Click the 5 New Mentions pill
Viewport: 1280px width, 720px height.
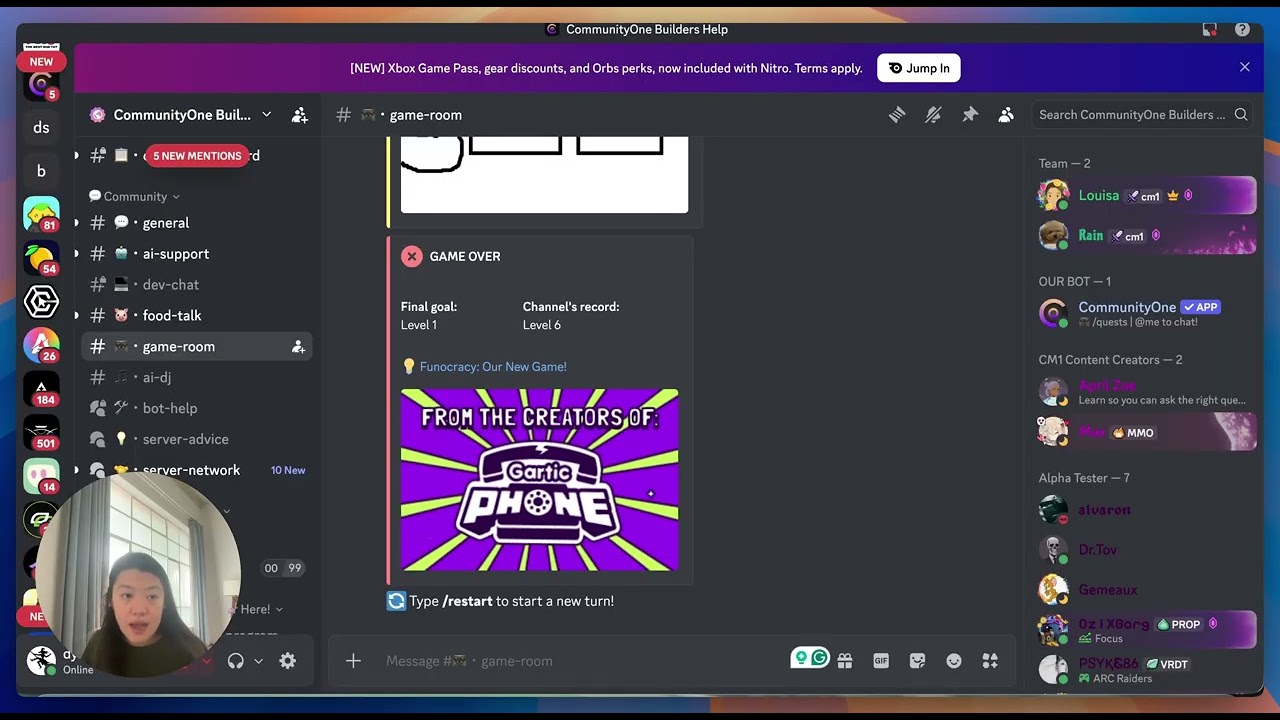(197, 156)
